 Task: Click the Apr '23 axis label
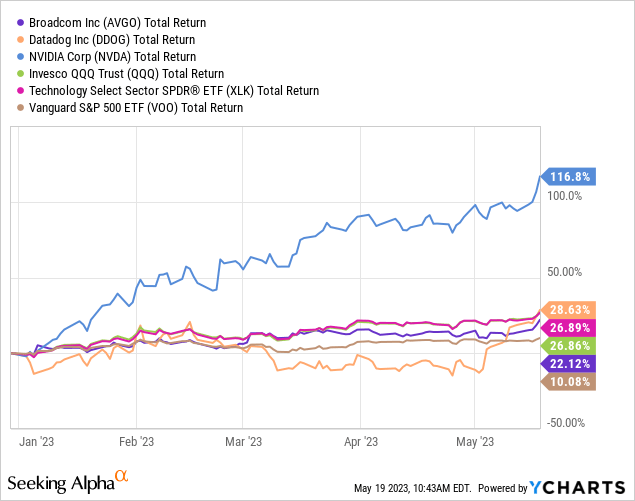coord(361,441)
